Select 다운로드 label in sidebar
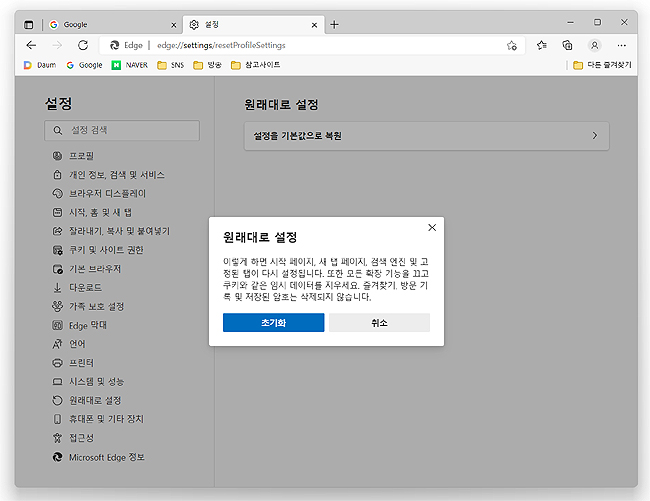The height and width of the screenshot is (501, 650). coord(85,288)
